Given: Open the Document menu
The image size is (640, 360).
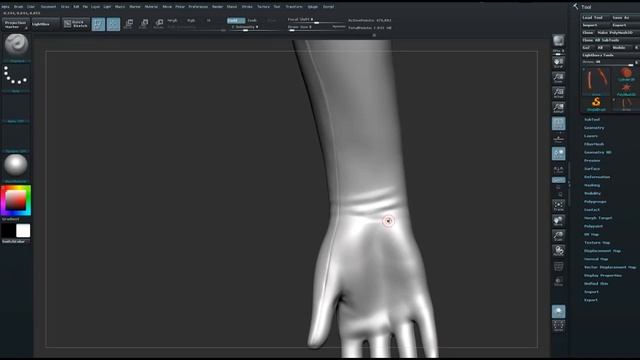Looking at the screenshot, I should (x=48, y=7).
